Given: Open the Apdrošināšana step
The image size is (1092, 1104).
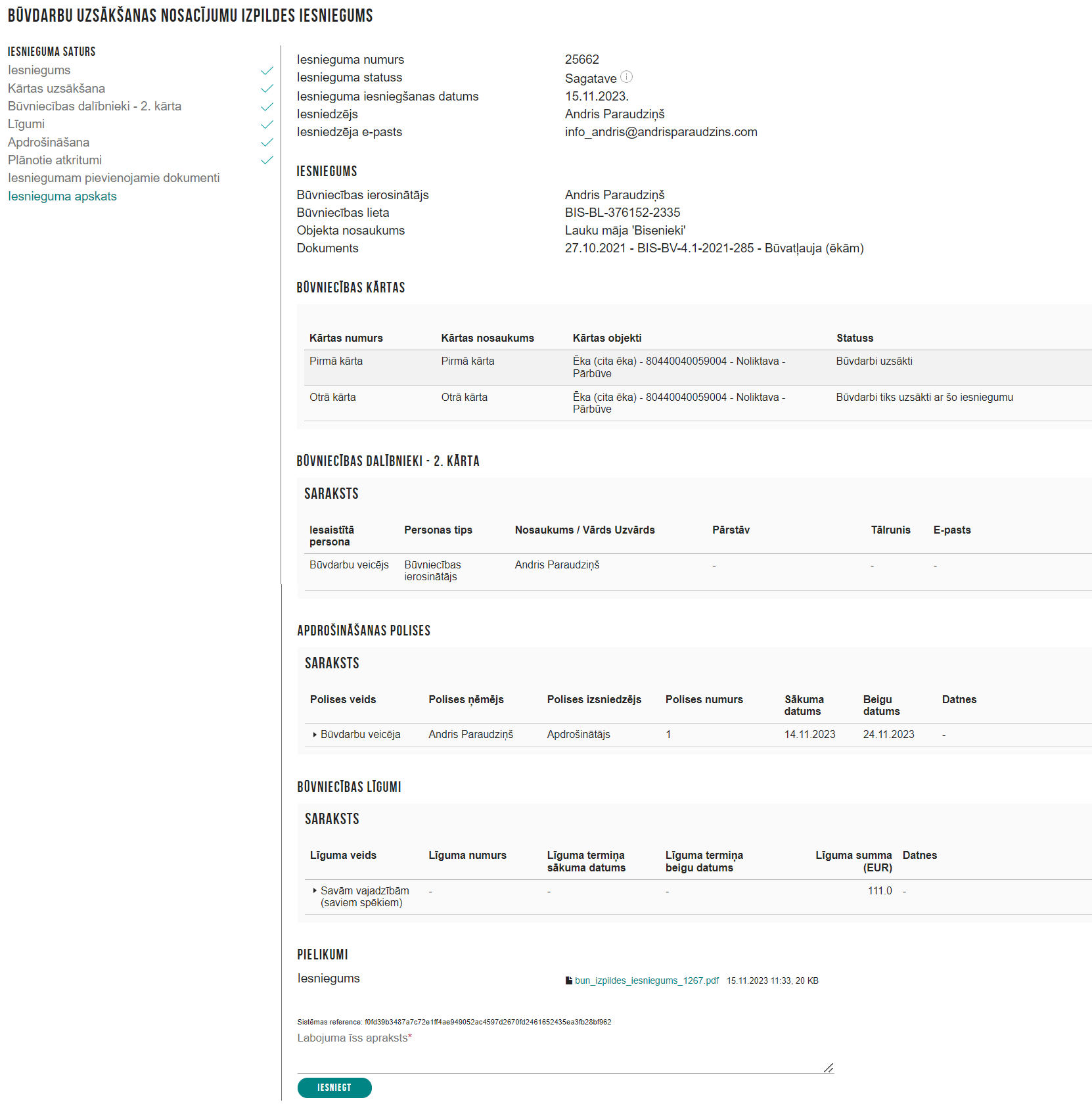Looking at the screenshot, I should (x=49, y=143).
